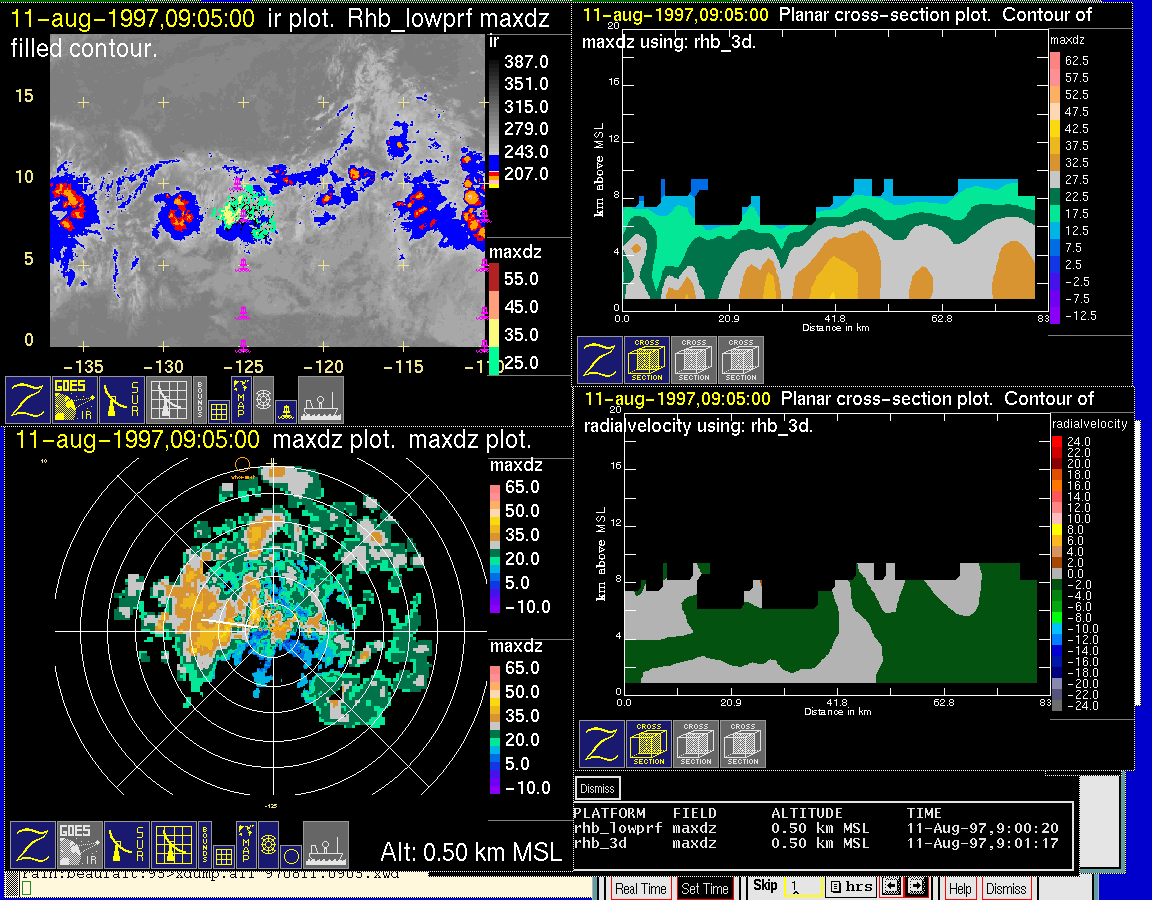Click the Help button in the time control bar
Viewport: 1152px width, 900px height.
point(960,888)
